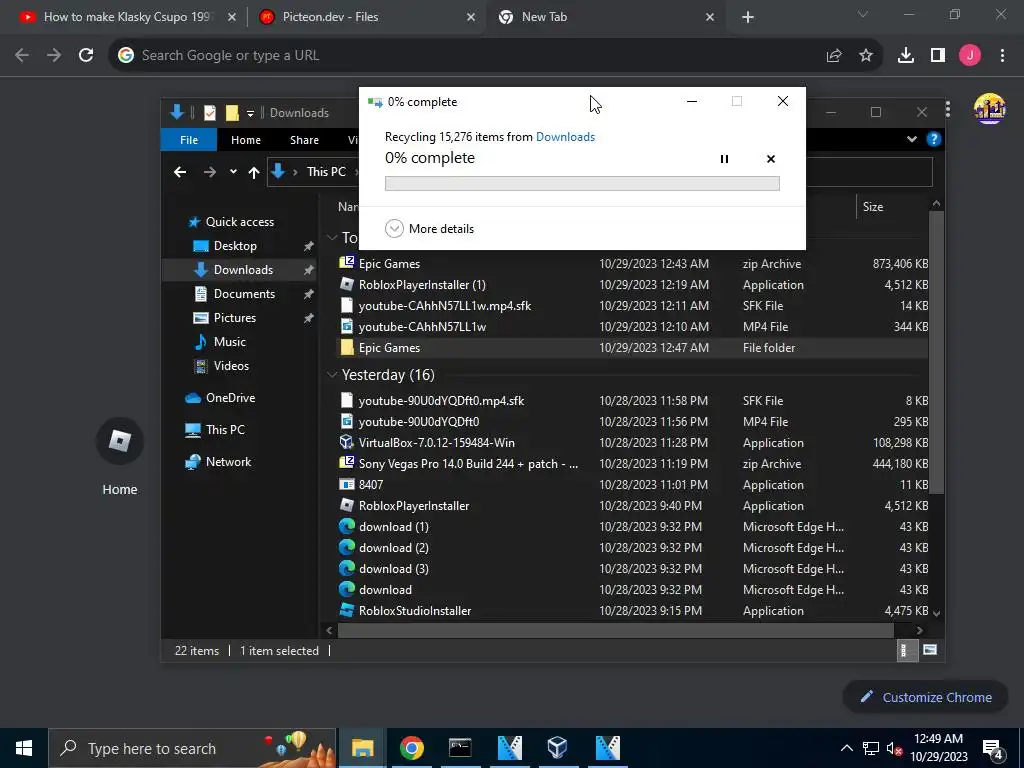Select the VirtualBox-7.0.12 installer icon
This screenshot has width=1024, height=768.
tap(347, 442)
